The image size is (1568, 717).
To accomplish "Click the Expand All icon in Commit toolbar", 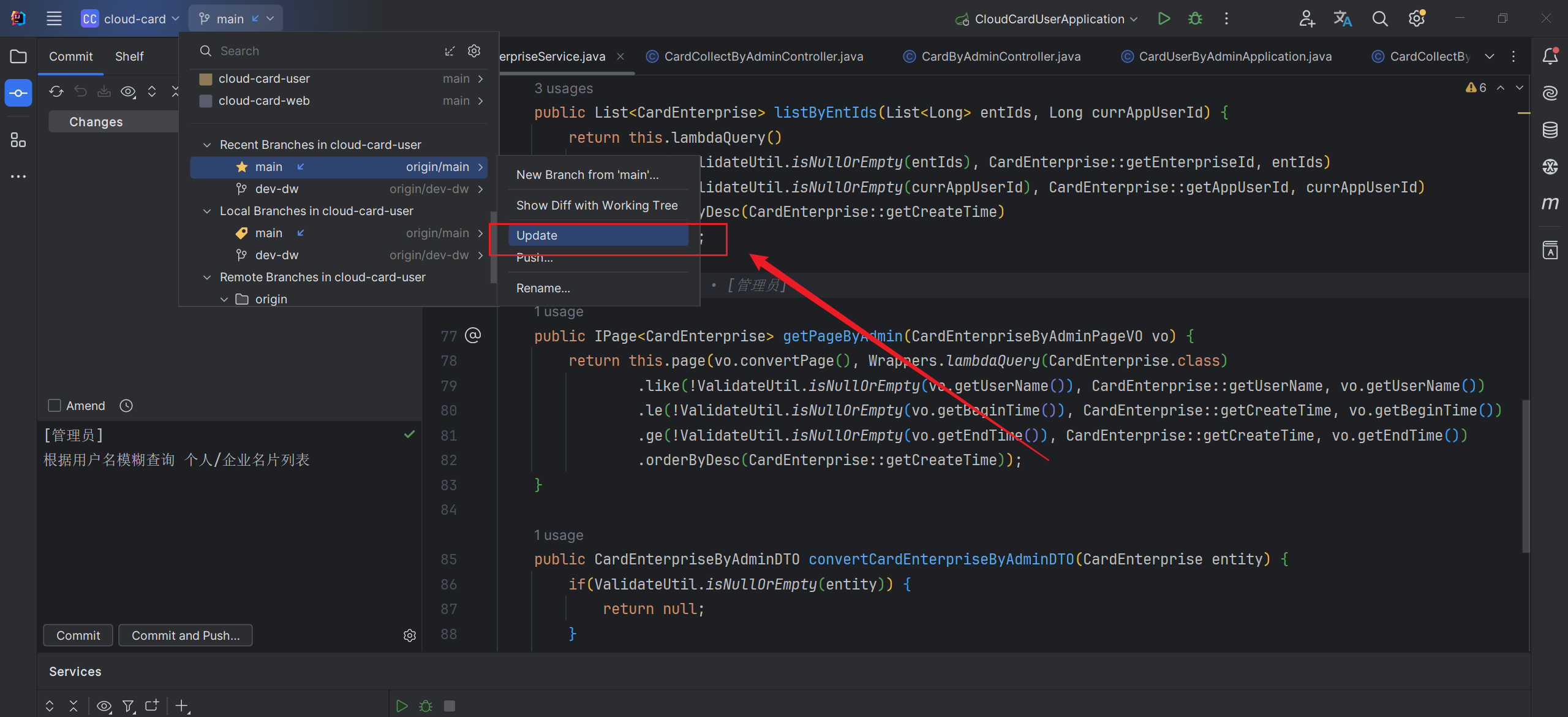I will pos(152,91).
